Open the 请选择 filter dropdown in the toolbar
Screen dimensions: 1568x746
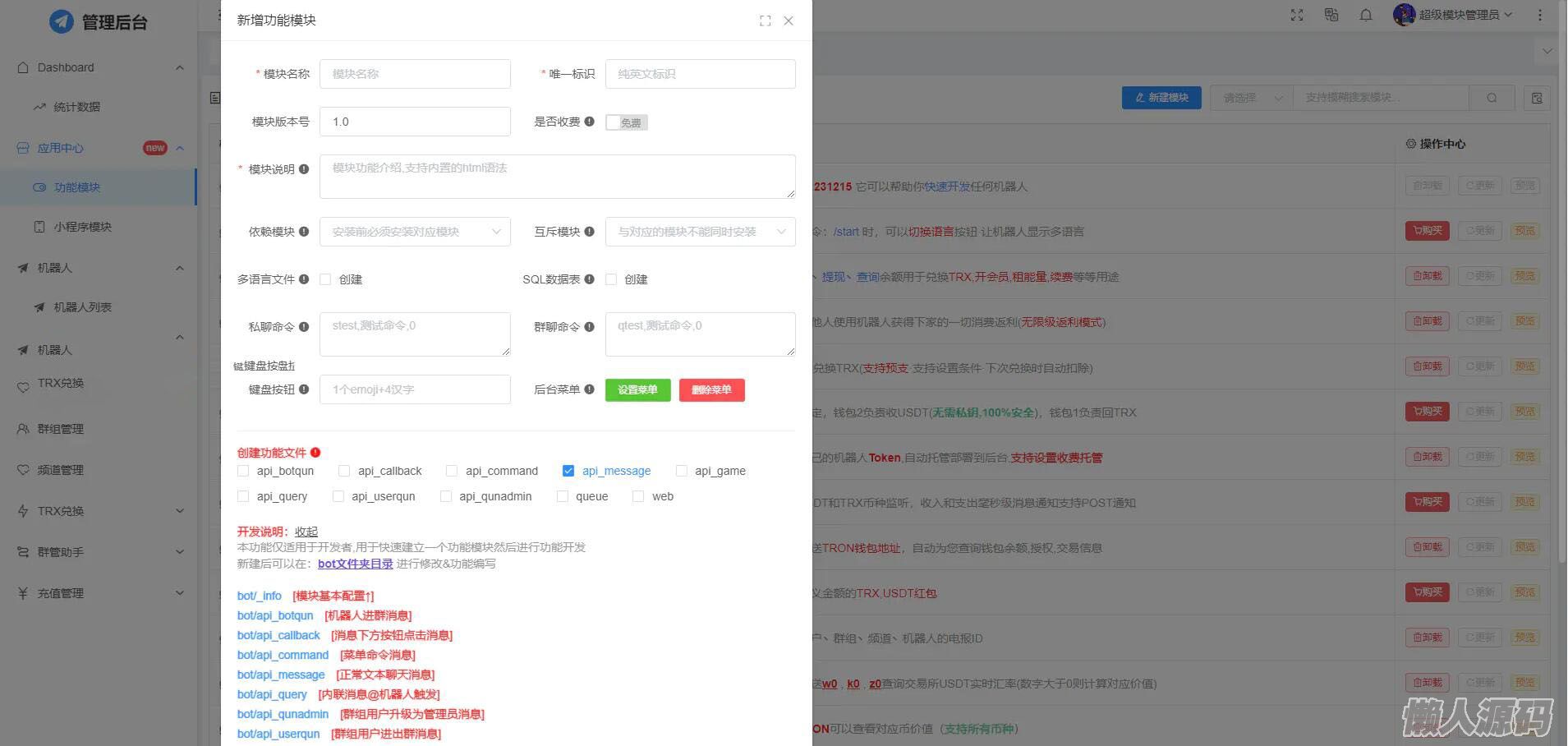1252,98
